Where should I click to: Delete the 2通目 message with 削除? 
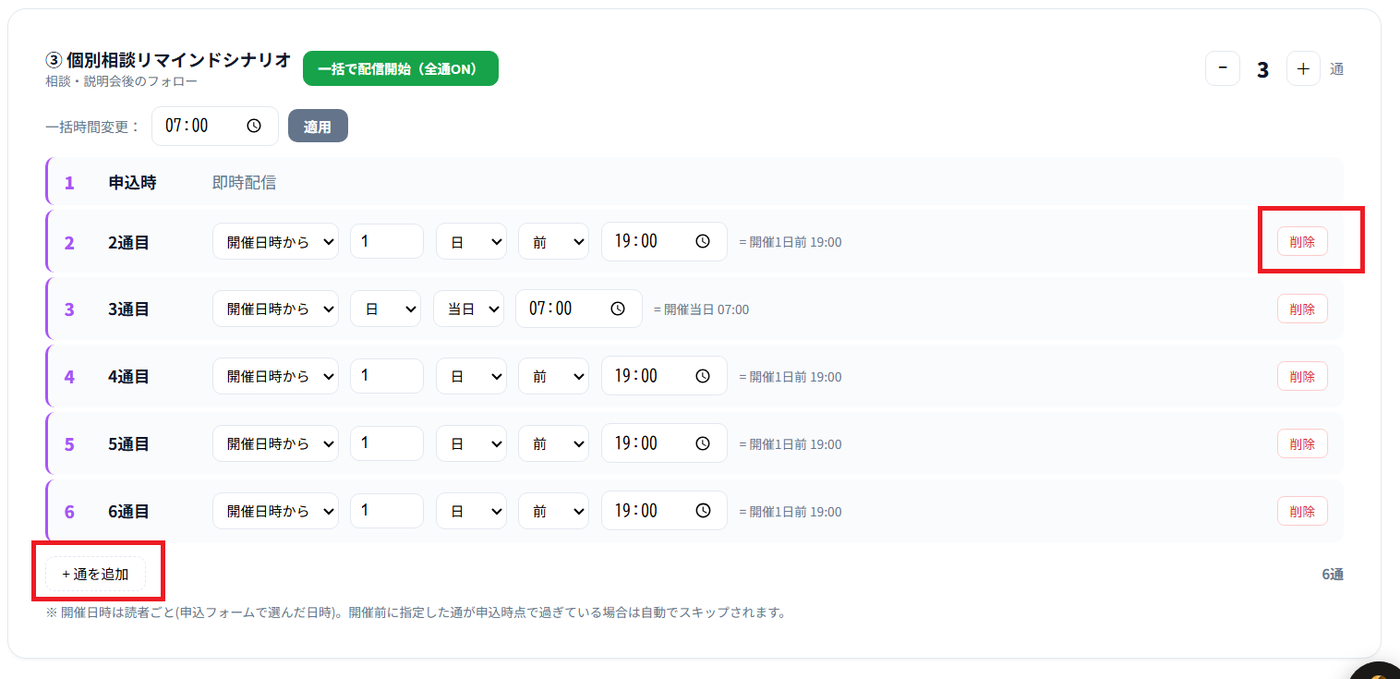click(1302, 241)
